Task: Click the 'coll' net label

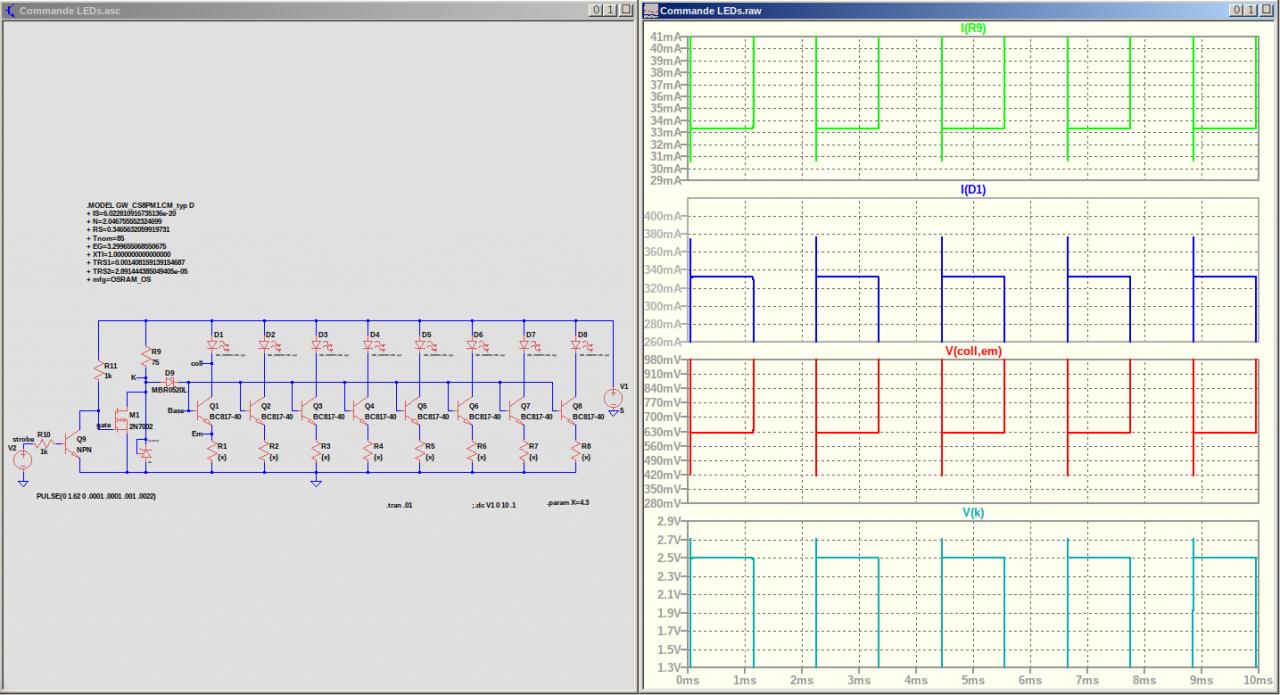Action: click(x=197, y=364)
